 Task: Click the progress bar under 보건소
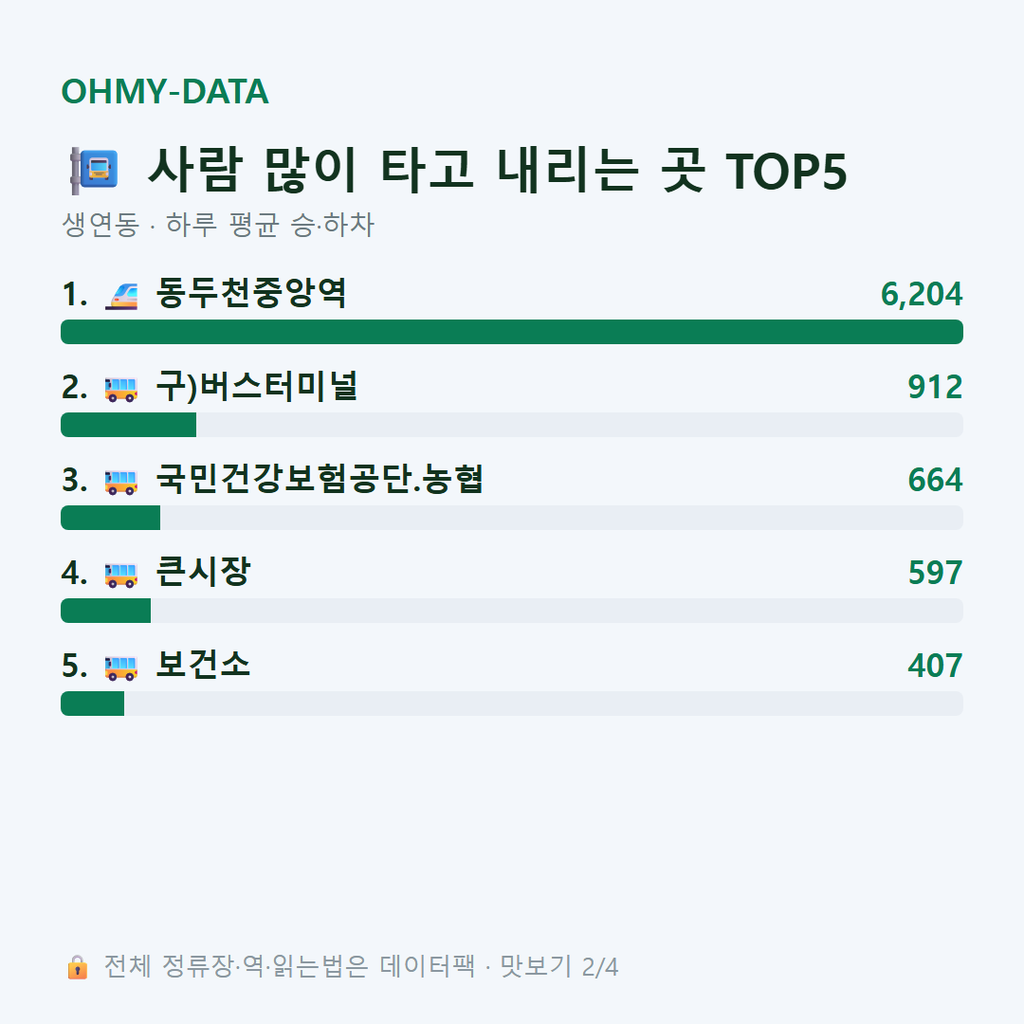coord(512,703)
